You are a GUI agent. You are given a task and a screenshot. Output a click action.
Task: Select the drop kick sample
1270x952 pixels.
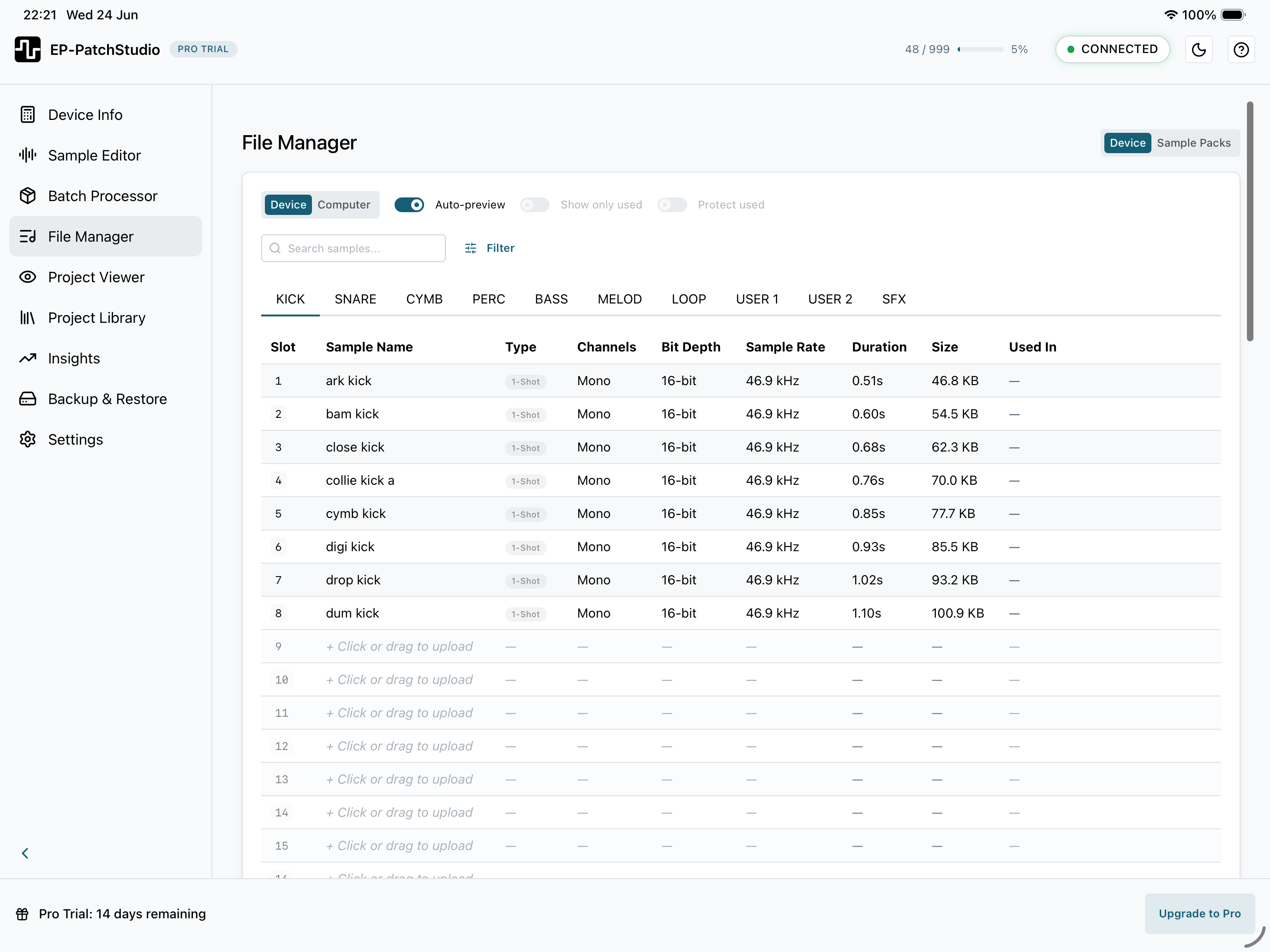353,580
